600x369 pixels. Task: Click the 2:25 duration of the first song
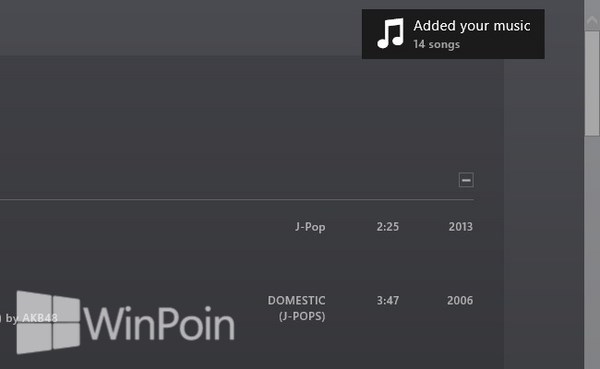point(388,227)
